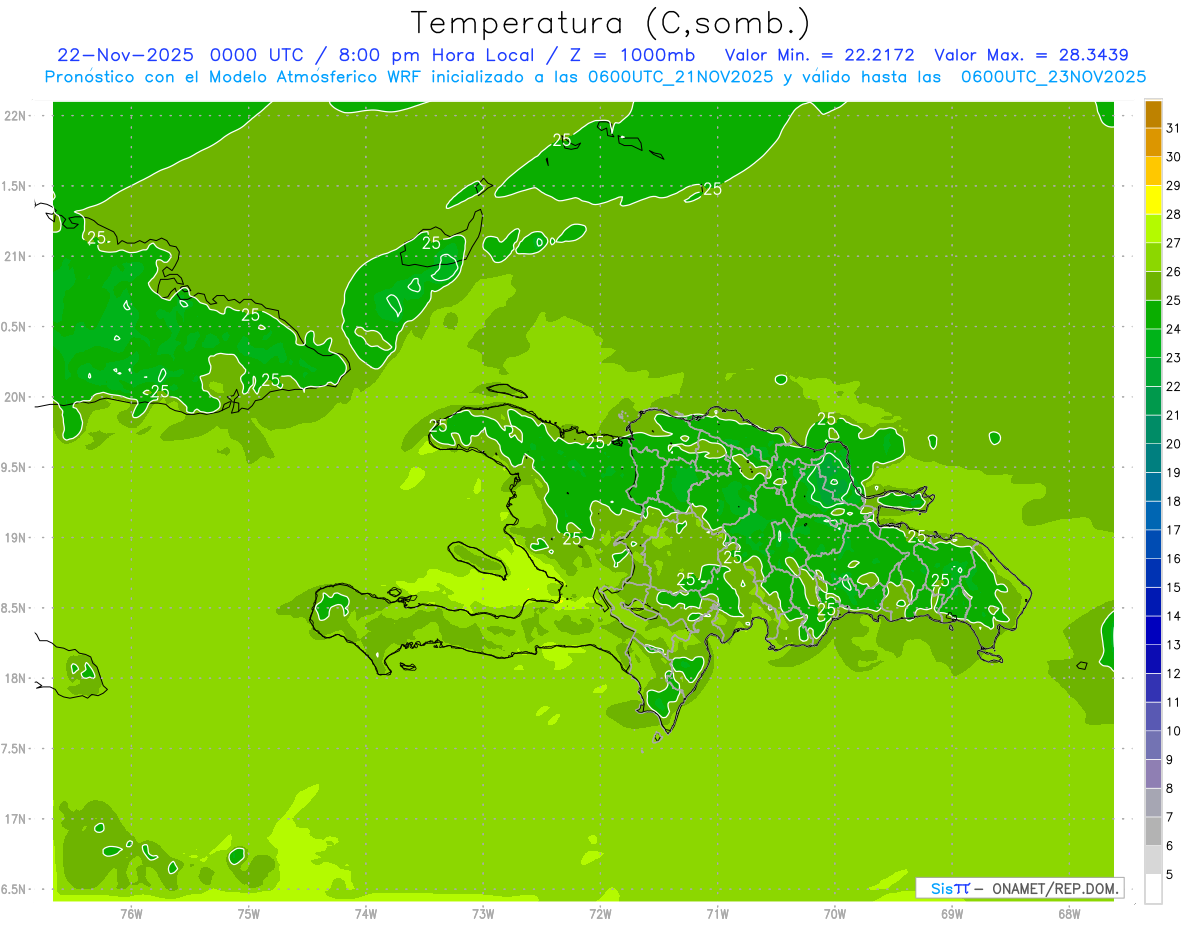The image size is (1200, 927).
Task: Click the "31" colorbar label
Action: coord(1173,128)
